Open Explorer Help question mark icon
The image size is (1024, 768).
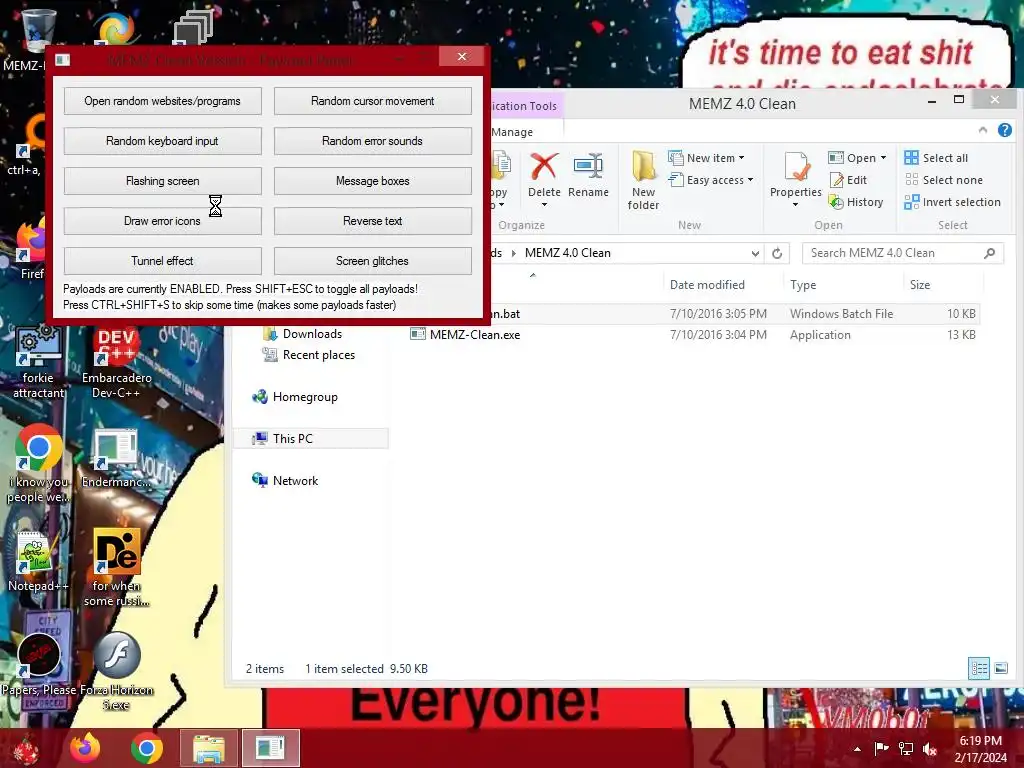pos(1005,131)
